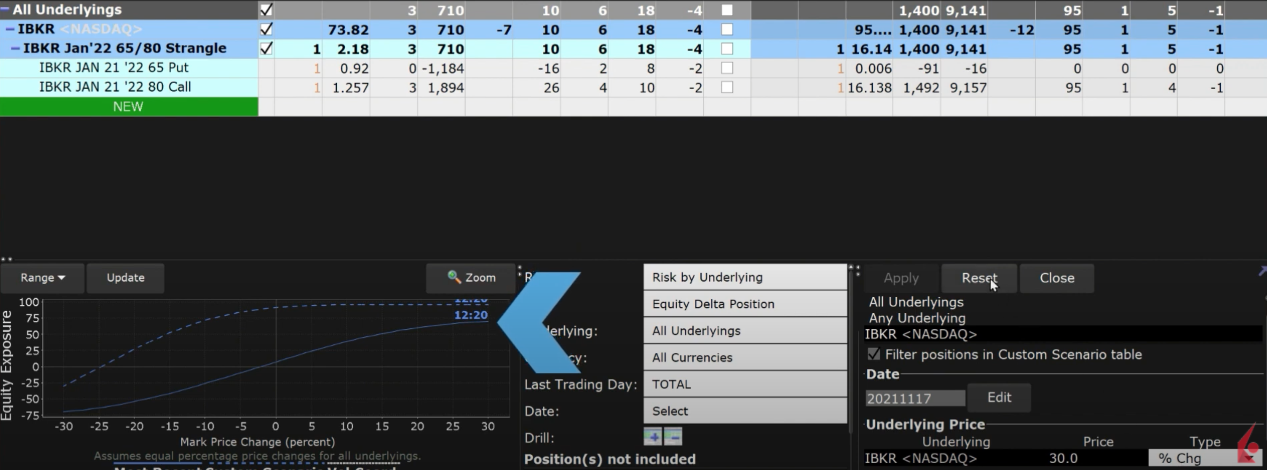The width and height of the screenshot is (1267, 470).
Task: Collapse the IBKR NASDAQ tree row
Action: coord(10,29)
